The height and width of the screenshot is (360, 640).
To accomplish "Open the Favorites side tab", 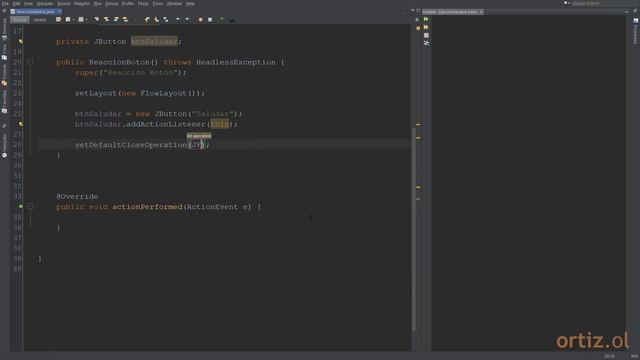I will tap(4, 102).
